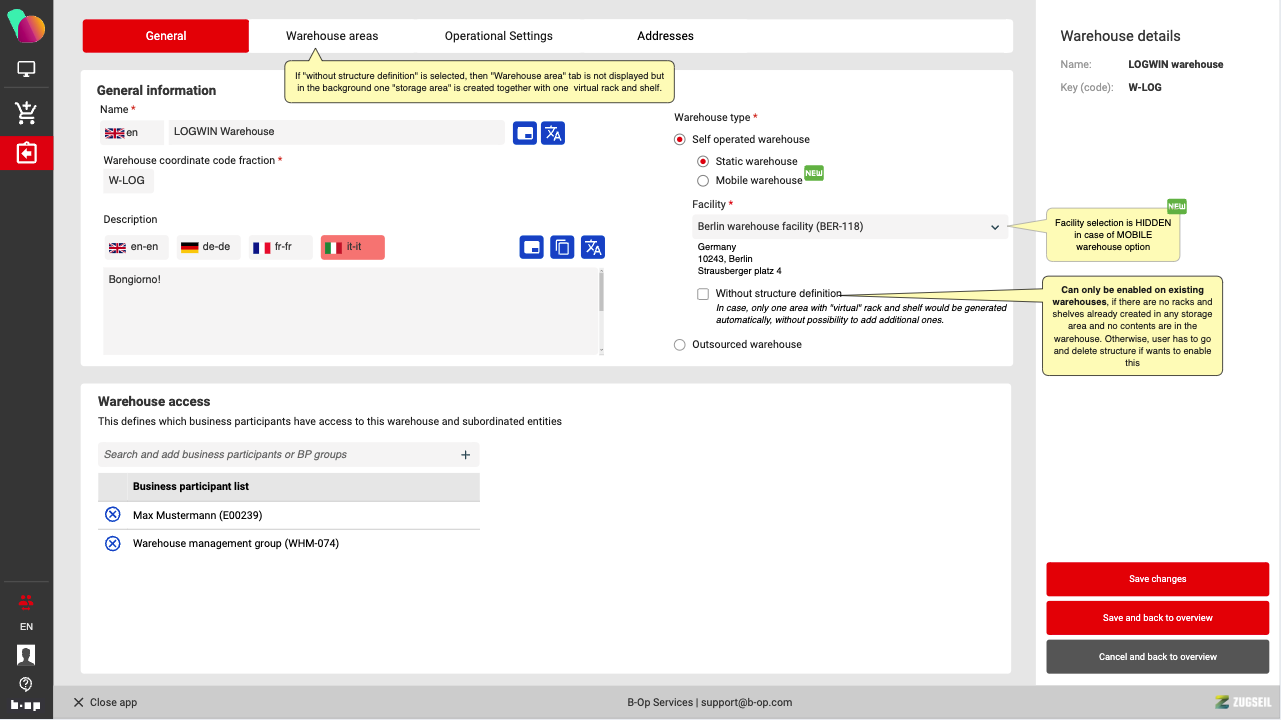The height and width of the screenshot is (720, 1281).
Task: Click the translate icon beside the Name field
Action: click(x=553, y=133)
